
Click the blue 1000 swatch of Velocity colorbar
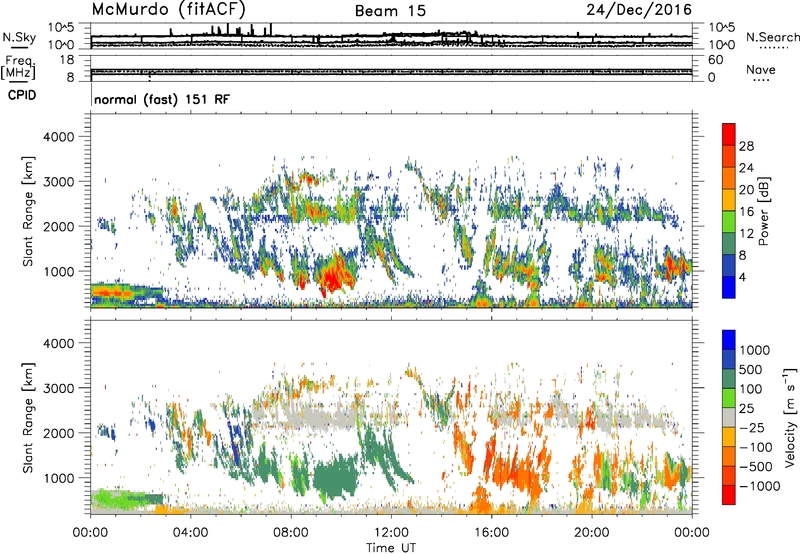click(729, 340)
